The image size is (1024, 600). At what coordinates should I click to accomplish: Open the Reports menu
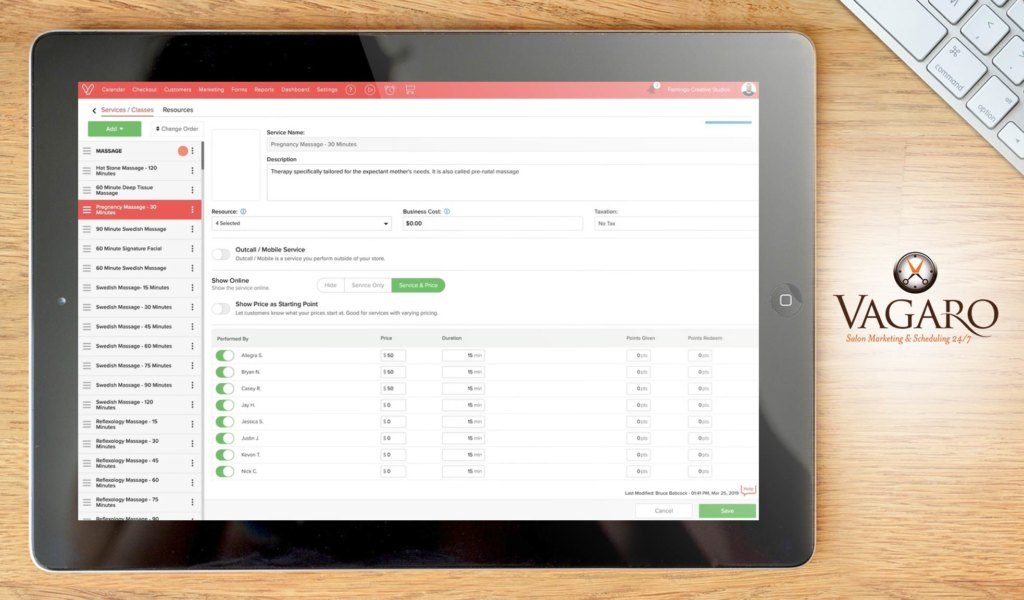263,88
